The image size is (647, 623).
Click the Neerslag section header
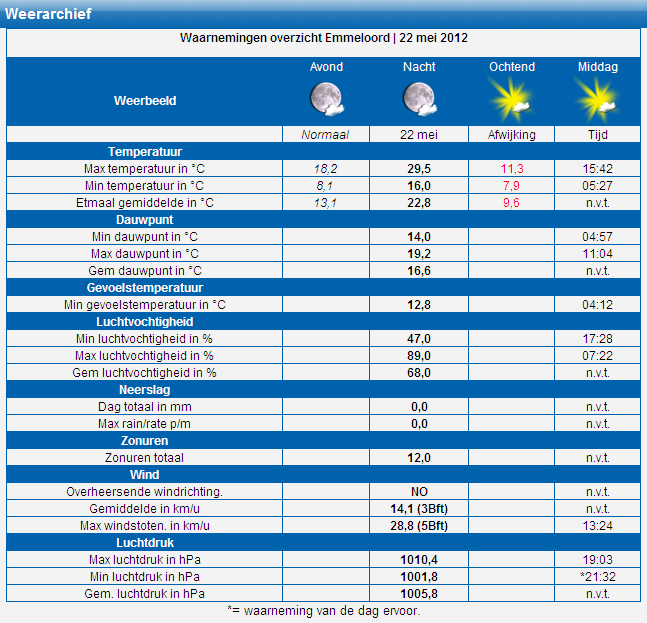(x=144, y=390)
